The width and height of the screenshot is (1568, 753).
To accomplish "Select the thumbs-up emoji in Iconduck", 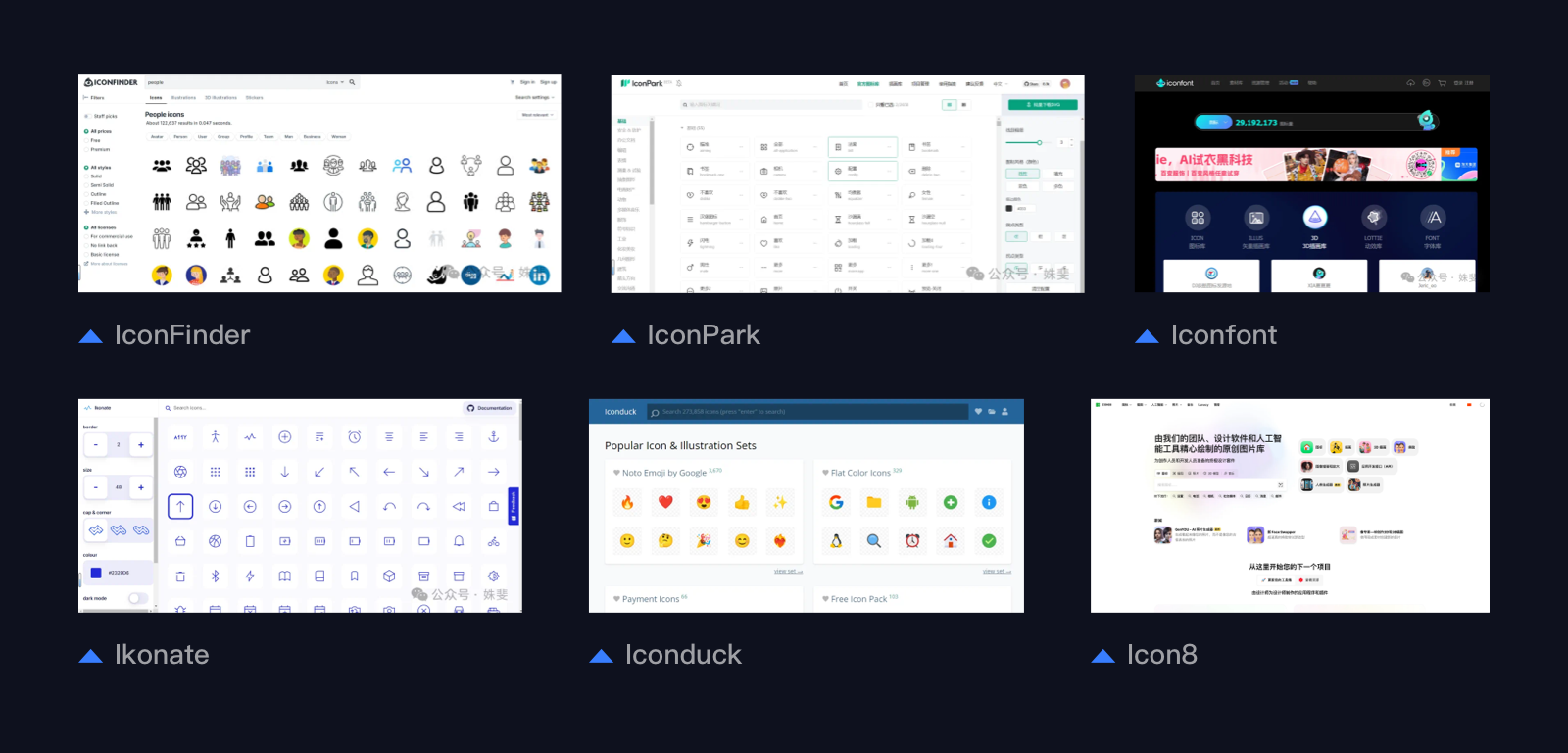I will (x=742, y=502).
